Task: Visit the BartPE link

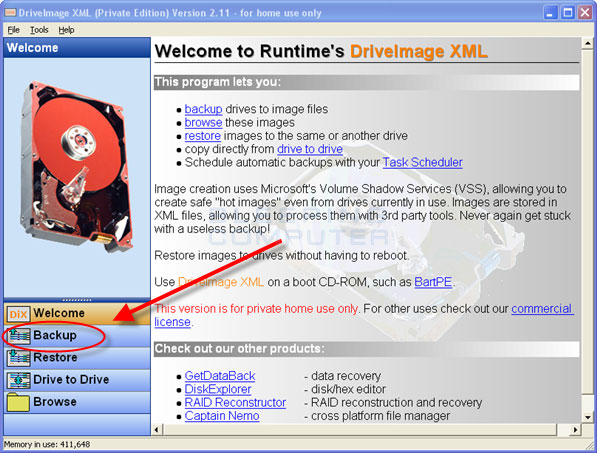Action: 433,282
